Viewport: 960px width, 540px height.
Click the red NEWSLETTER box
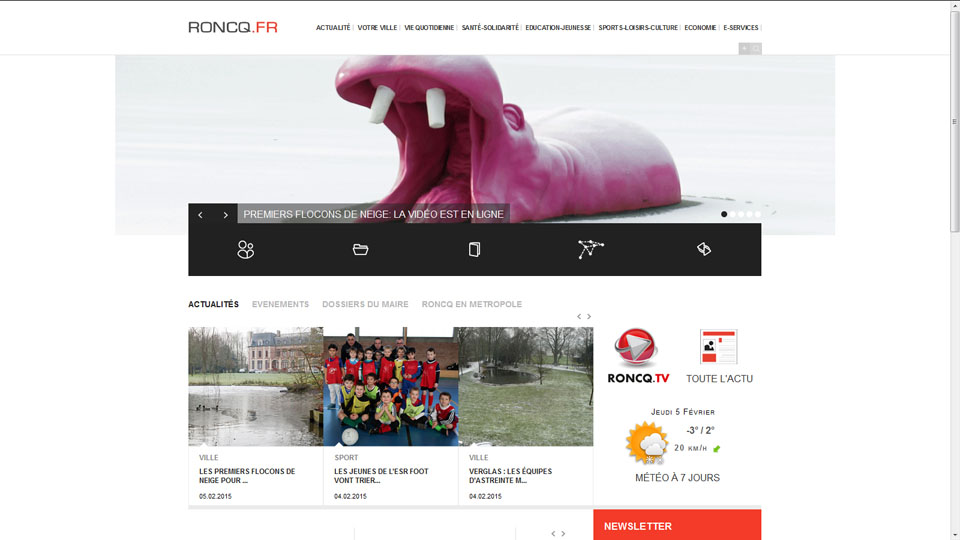coord(677,525)
